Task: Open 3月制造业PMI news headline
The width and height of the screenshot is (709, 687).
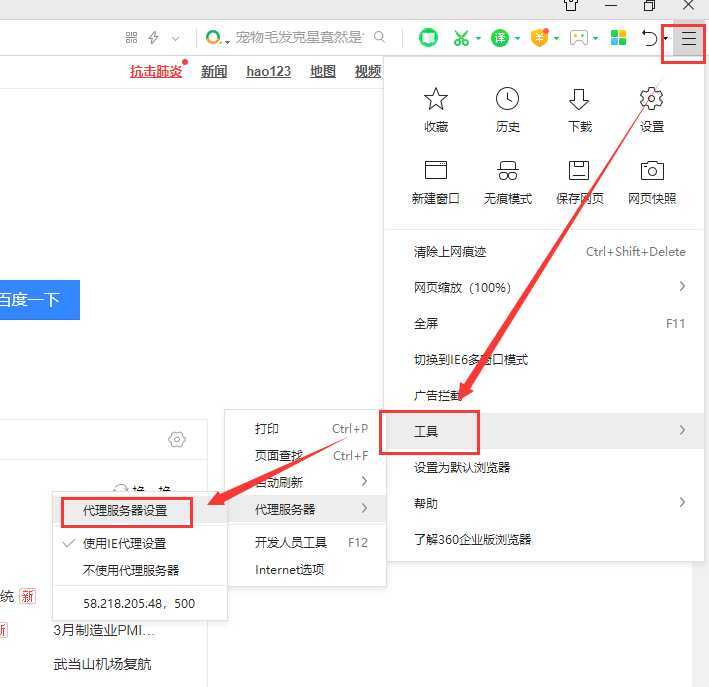Action: point(104,630)
